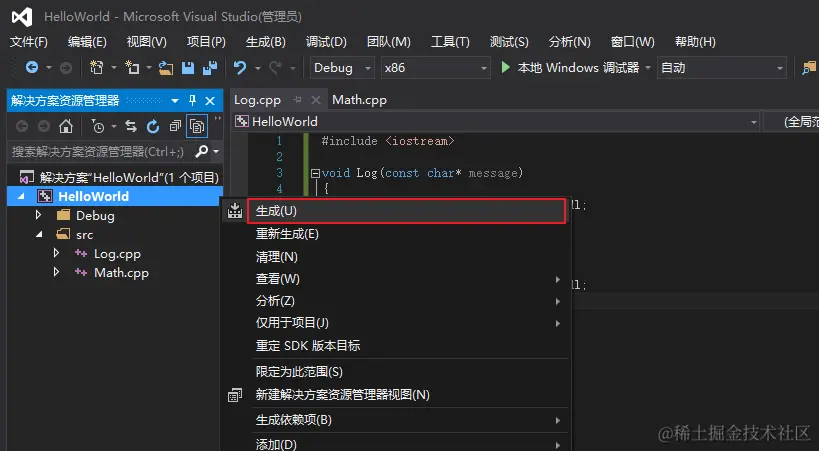Click the HelloWorld project icon in tree

[45, 196]
